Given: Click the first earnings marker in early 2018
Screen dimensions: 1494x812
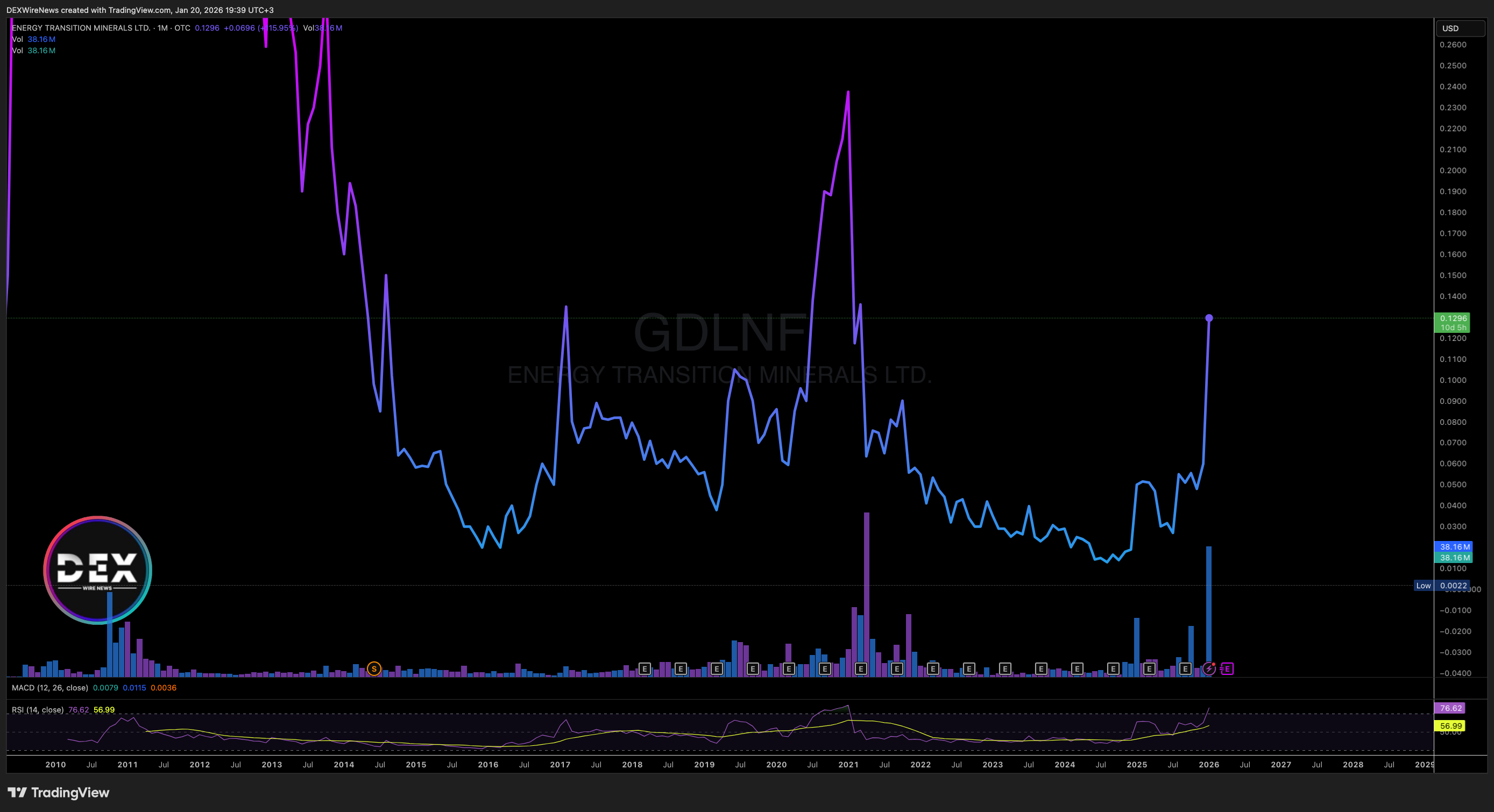Looking at the screenshot, I should 645,669.
